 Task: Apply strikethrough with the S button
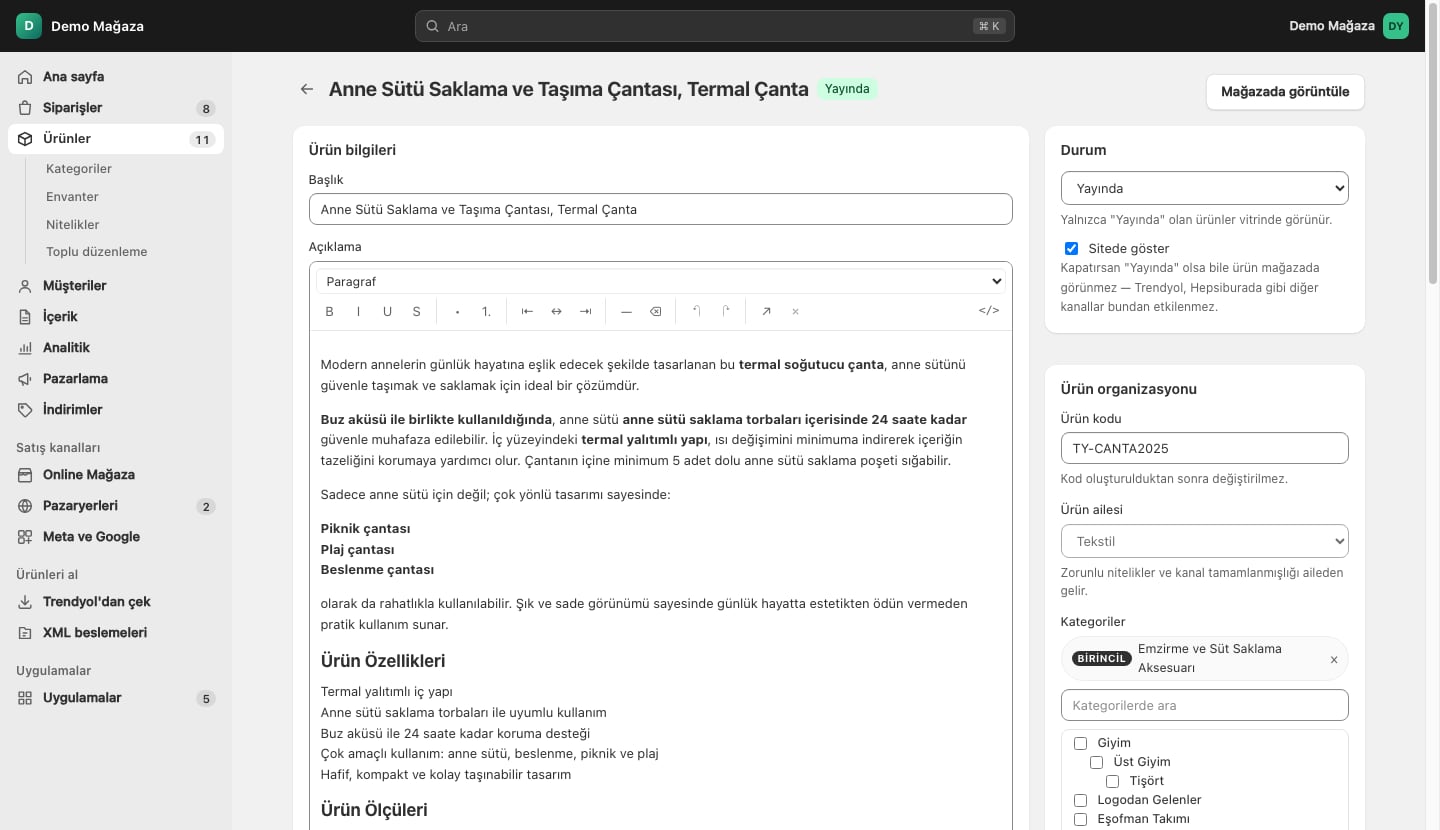(417, 311)
